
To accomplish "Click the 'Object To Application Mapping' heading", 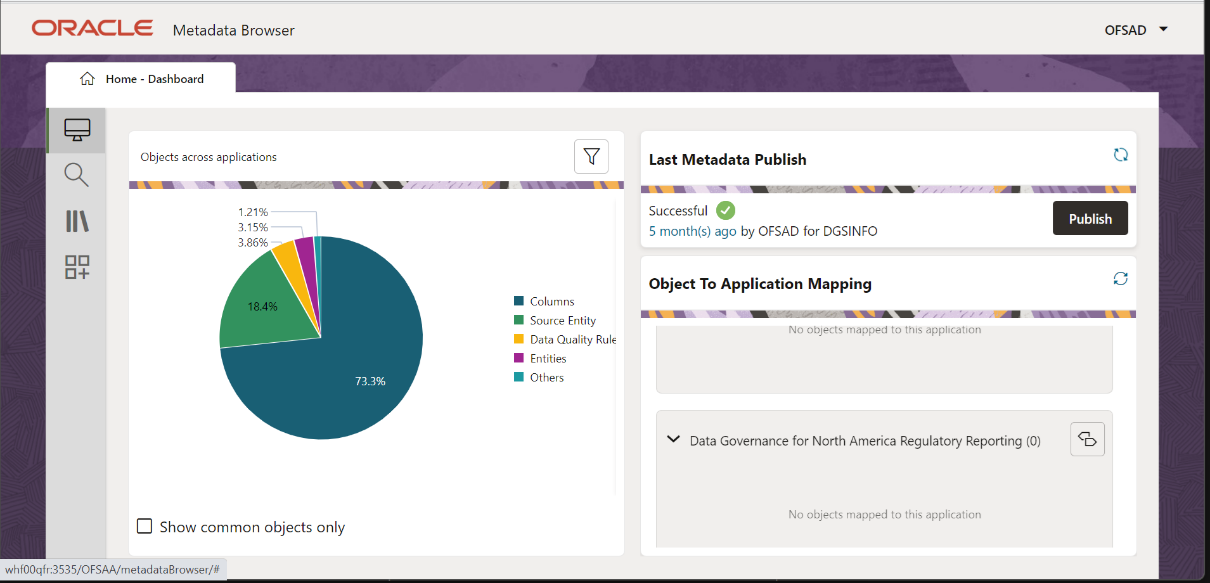I will pos(760,284).
